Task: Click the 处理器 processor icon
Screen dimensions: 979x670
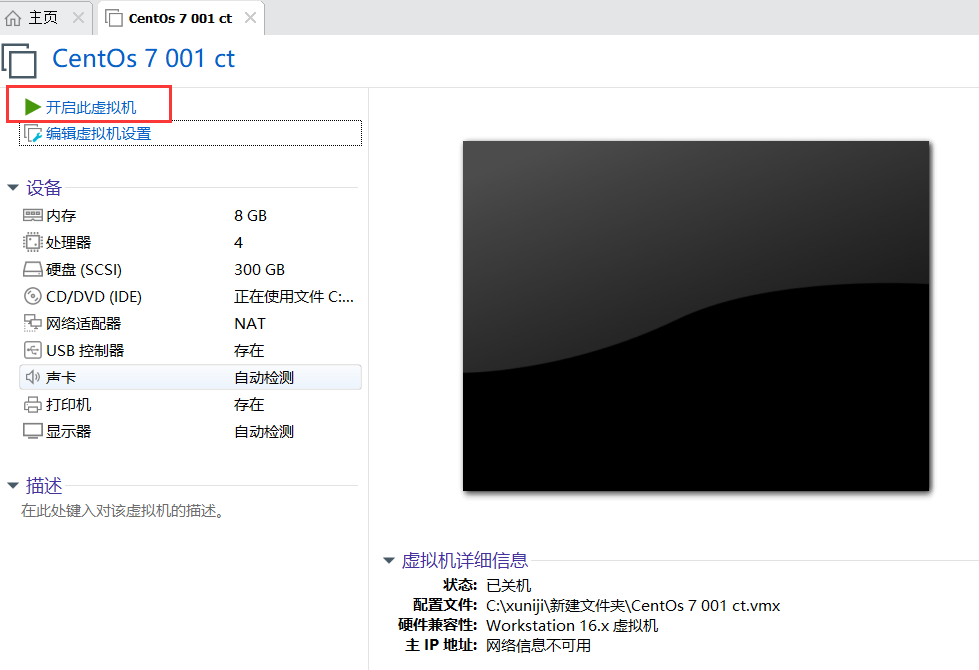Action: click(x=32, y=242)
